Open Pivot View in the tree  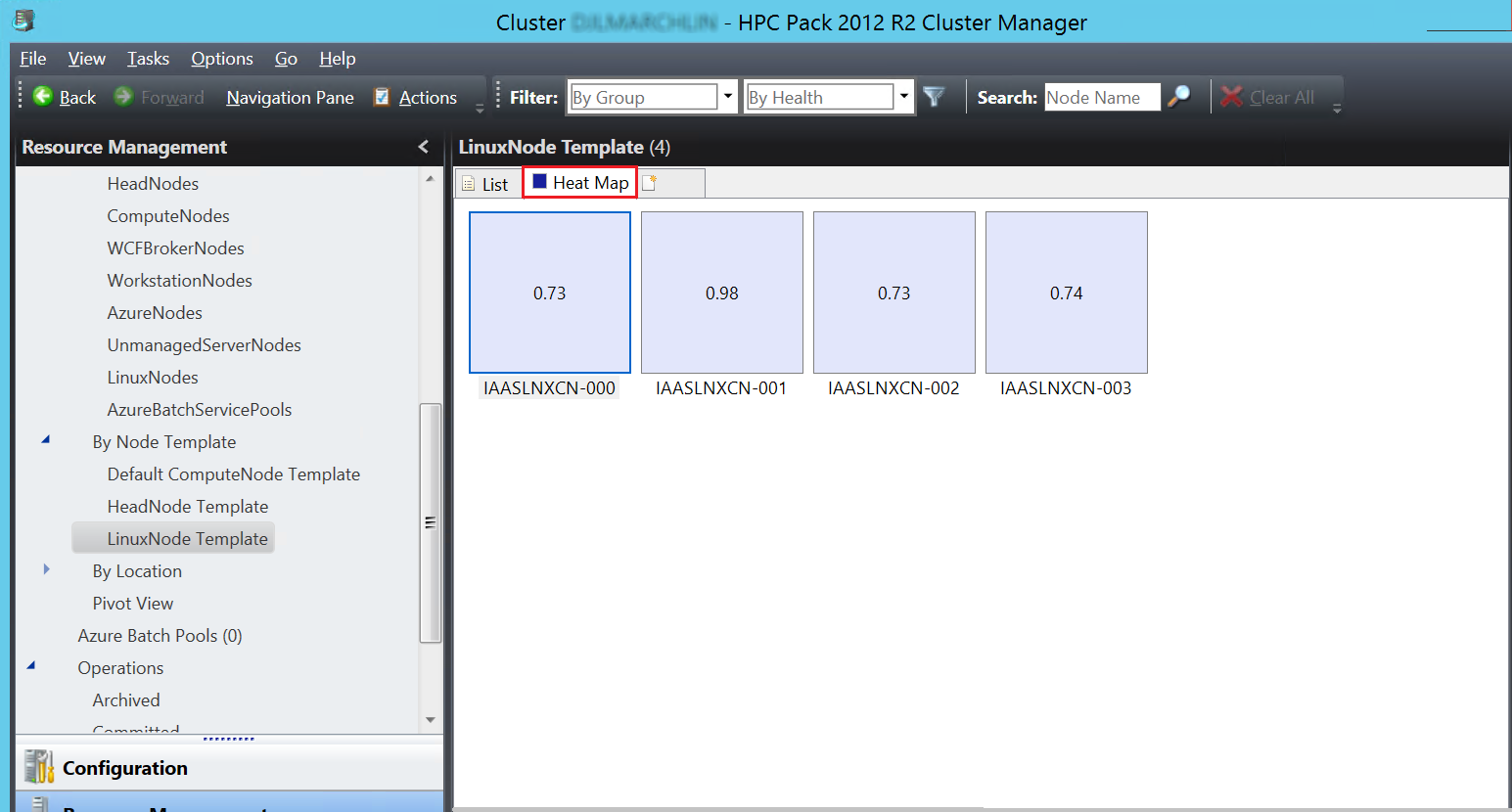click(x=133, y=604)
